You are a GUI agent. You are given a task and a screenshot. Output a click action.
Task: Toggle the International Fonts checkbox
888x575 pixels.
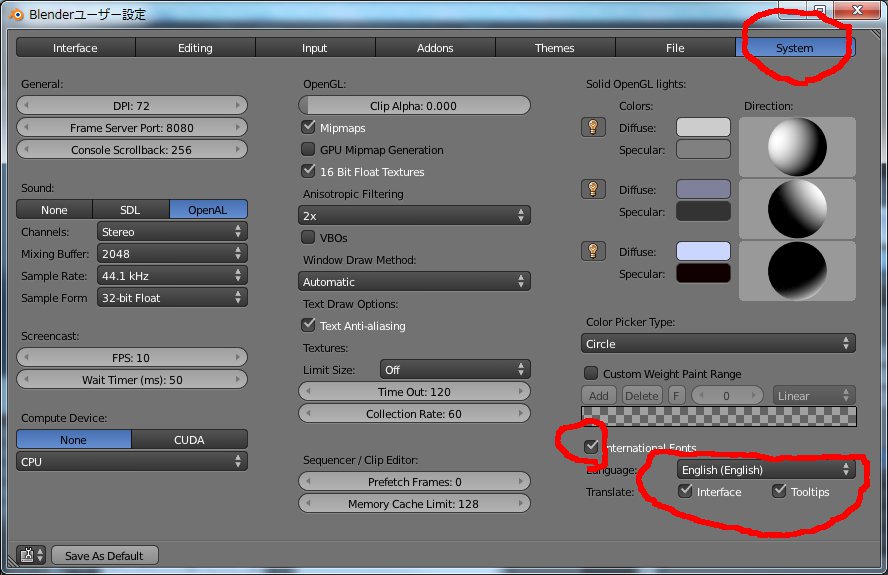click(591, 446)
